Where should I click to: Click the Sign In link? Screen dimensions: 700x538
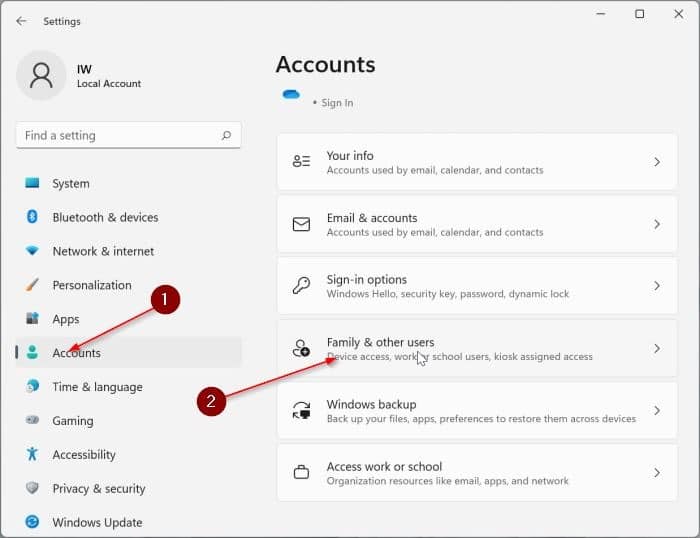[337, 103]
